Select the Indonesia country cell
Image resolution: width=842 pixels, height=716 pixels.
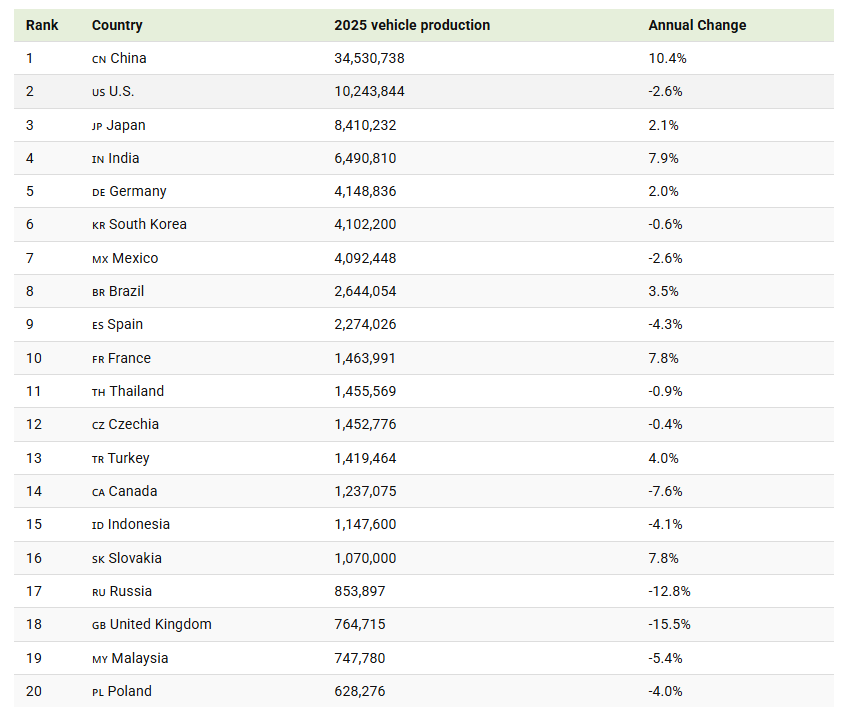tap(130, 524)
